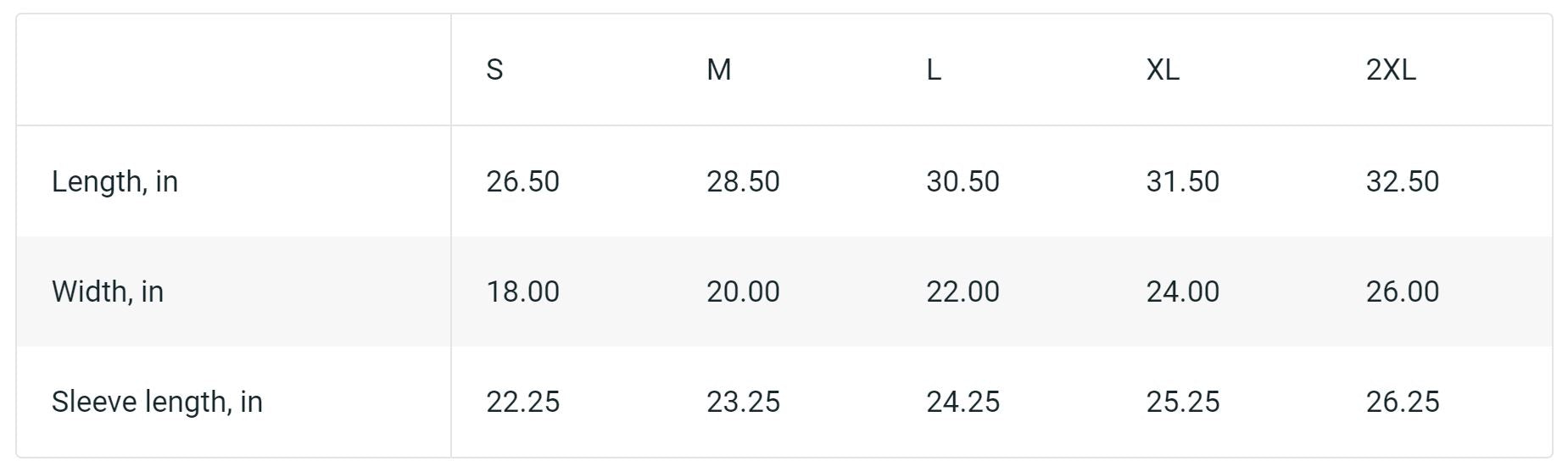Click the M size column header
The height and width of the screenshot is (472, 1568).
(x=718, y=69)
